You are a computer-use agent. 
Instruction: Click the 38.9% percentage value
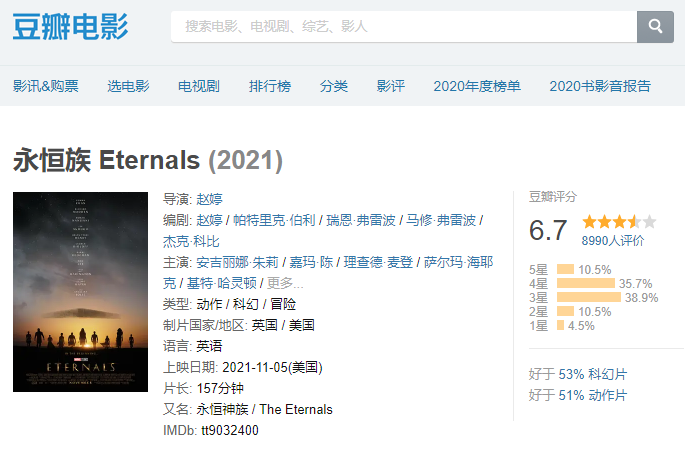(641, 298)
